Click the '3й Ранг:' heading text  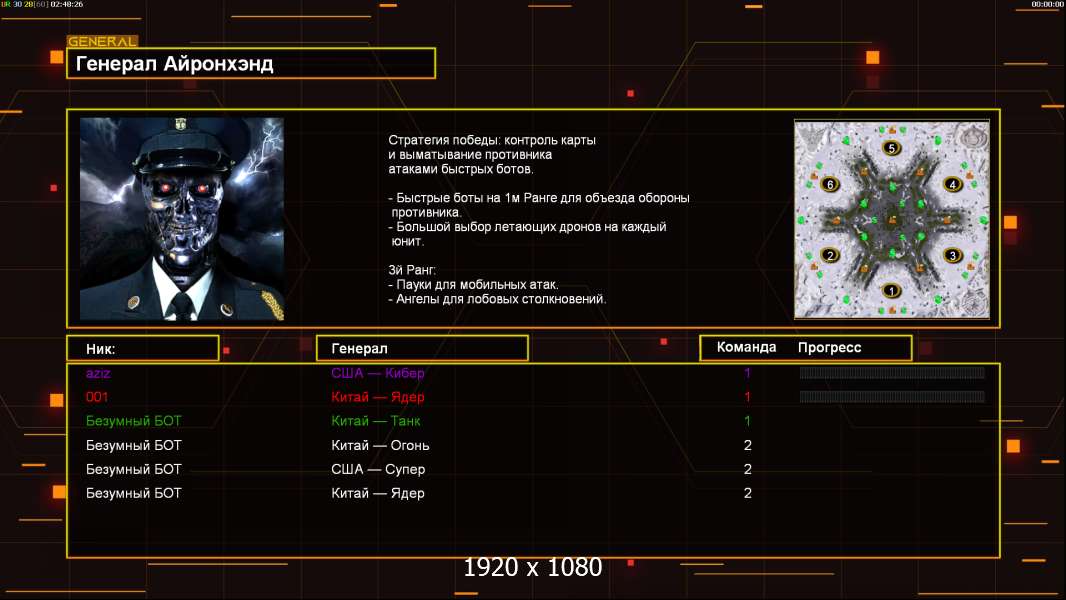click(x=412, y=270)
